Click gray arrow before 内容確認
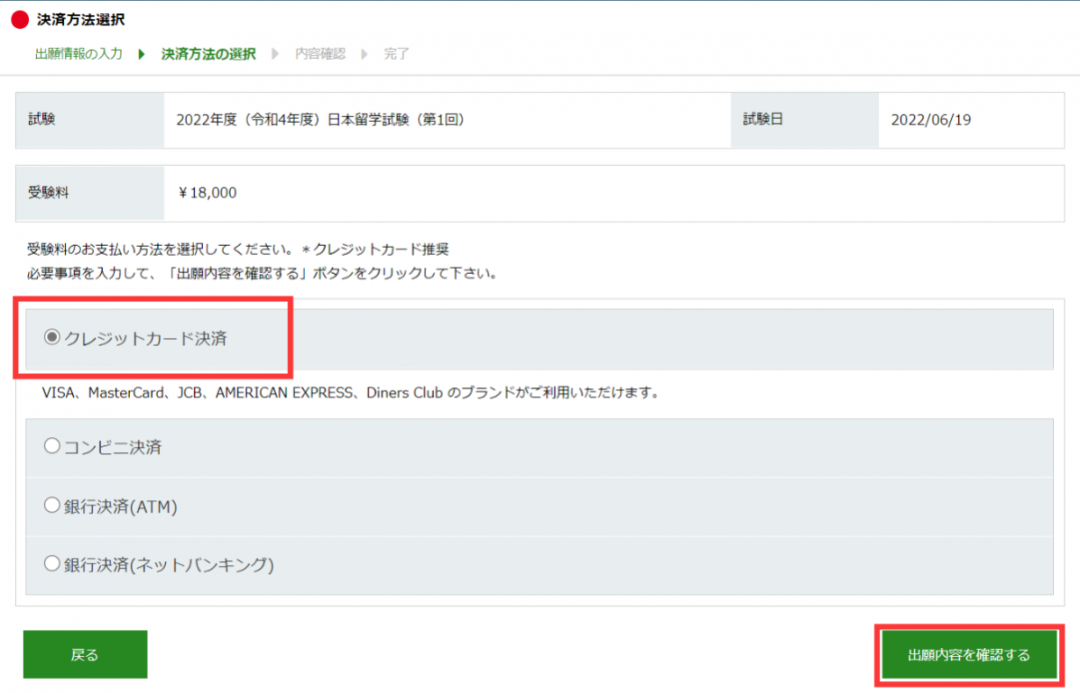This screenshot has height=693, width=1080. pyautogui.click(x=276, y=54)
